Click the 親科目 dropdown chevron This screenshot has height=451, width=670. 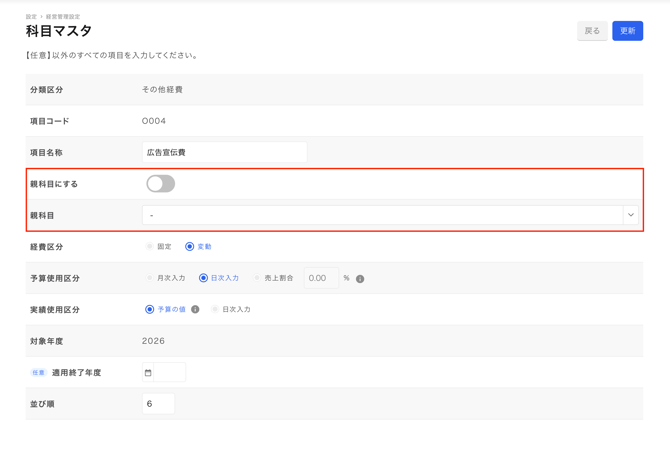coord(631,215)
